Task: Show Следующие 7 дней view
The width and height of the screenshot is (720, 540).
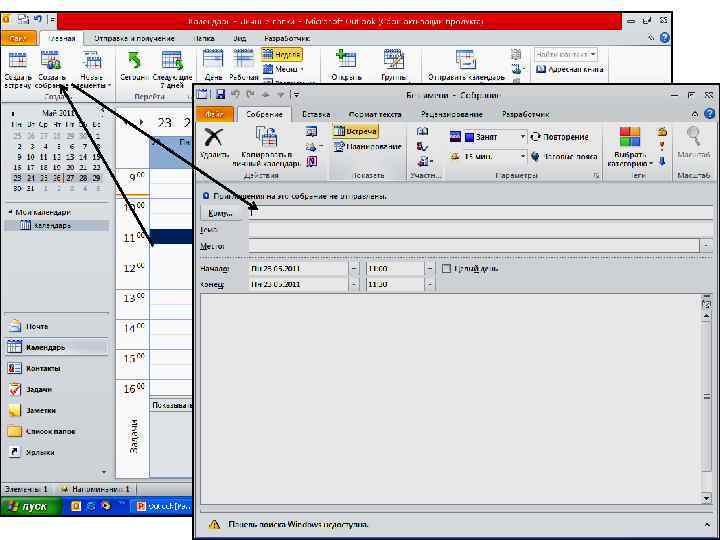Action: (x=172, y=70)
